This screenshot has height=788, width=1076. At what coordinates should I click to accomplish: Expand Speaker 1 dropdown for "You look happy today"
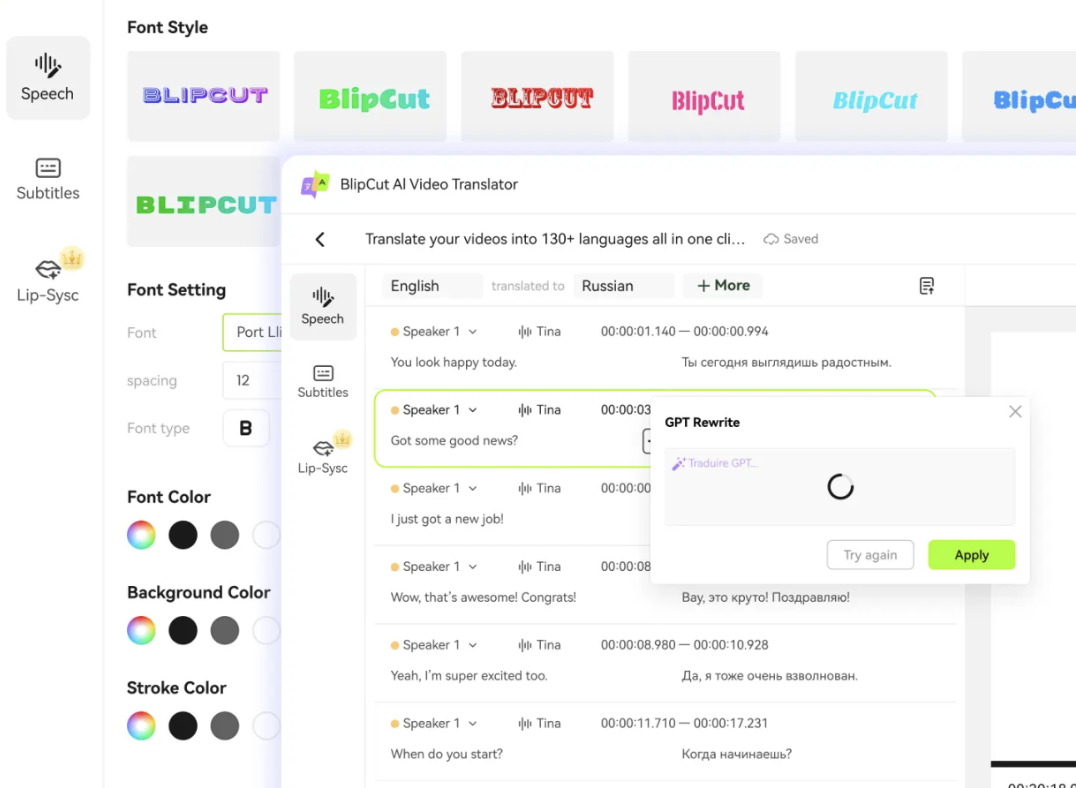(x=473, y=332)
